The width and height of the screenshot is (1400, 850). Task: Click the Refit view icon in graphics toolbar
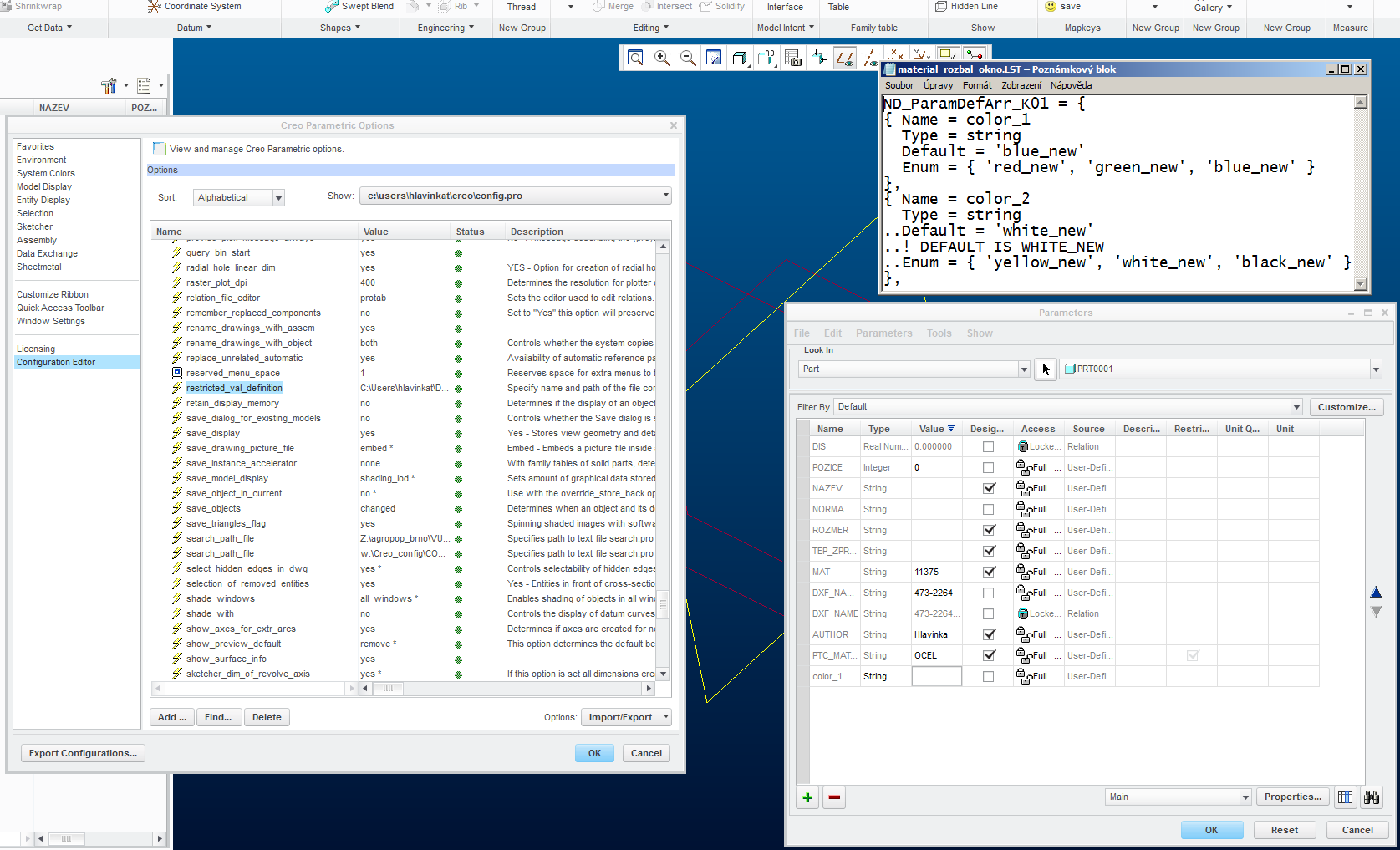click(x=635, y=58)
